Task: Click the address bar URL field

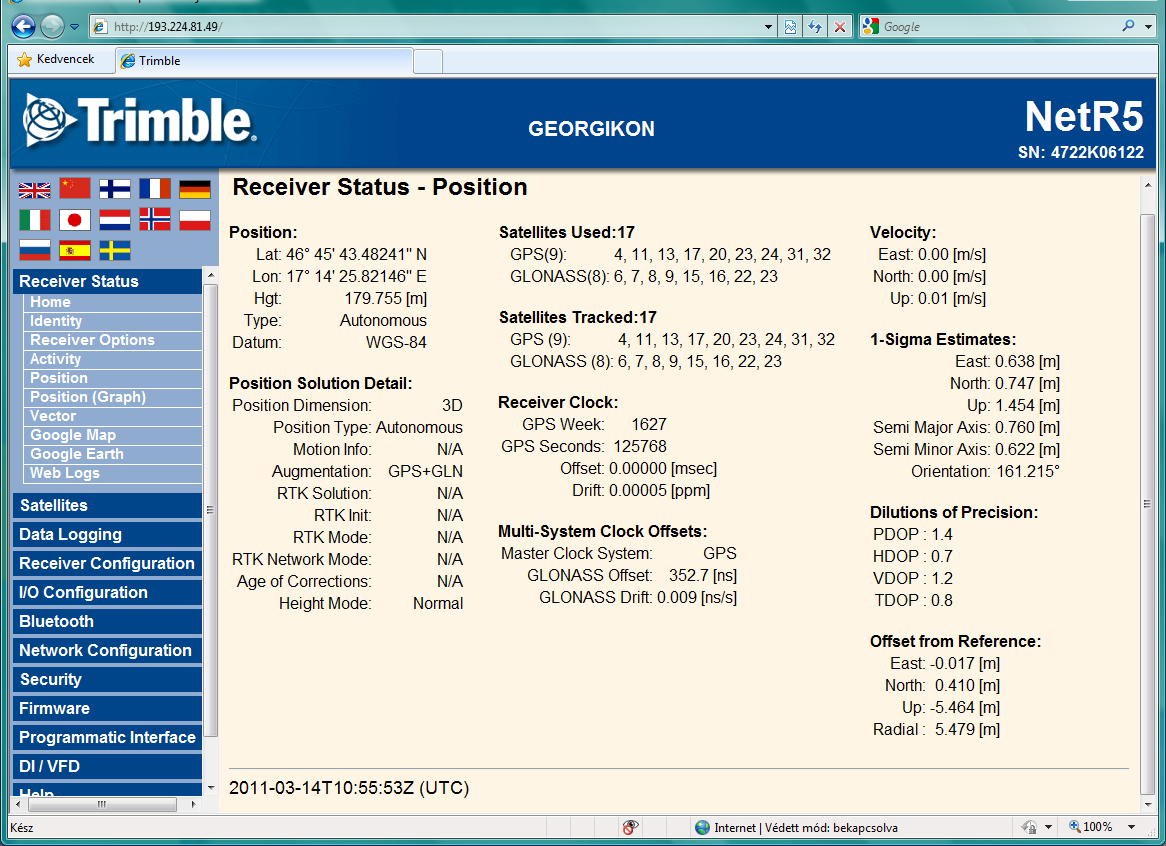Action: [x=435, y=27]
